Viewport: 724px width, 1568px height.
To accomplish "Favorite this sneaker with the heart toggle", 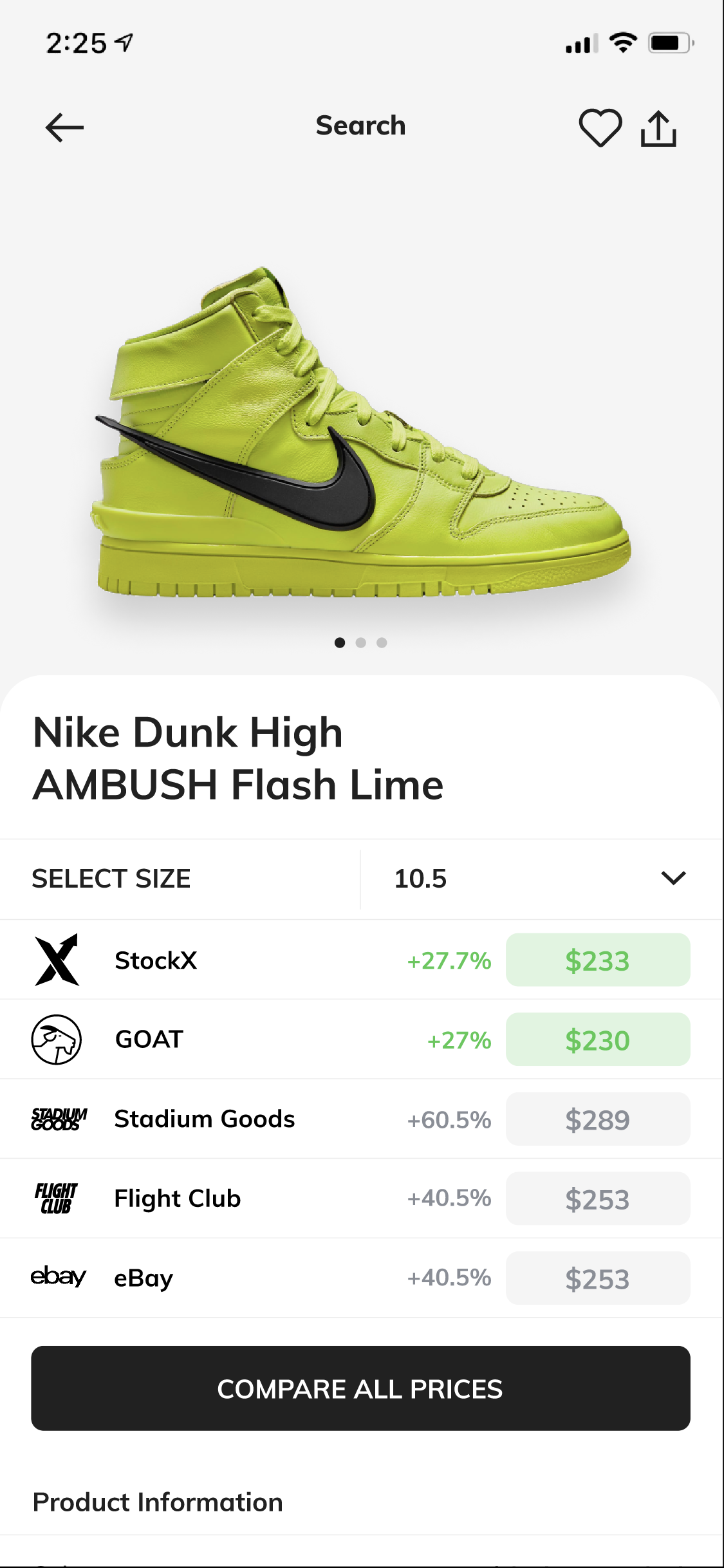I will pyautogui.click(x=600, y=127).
